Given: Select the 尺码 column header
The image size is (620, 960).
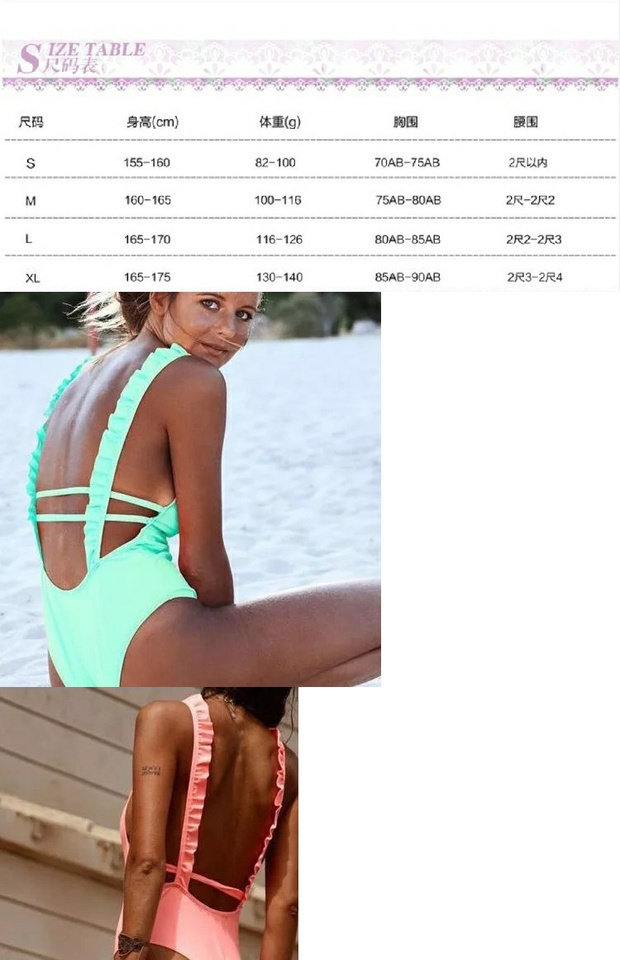Looking at the screenshot, I should (x=31, y=122).
